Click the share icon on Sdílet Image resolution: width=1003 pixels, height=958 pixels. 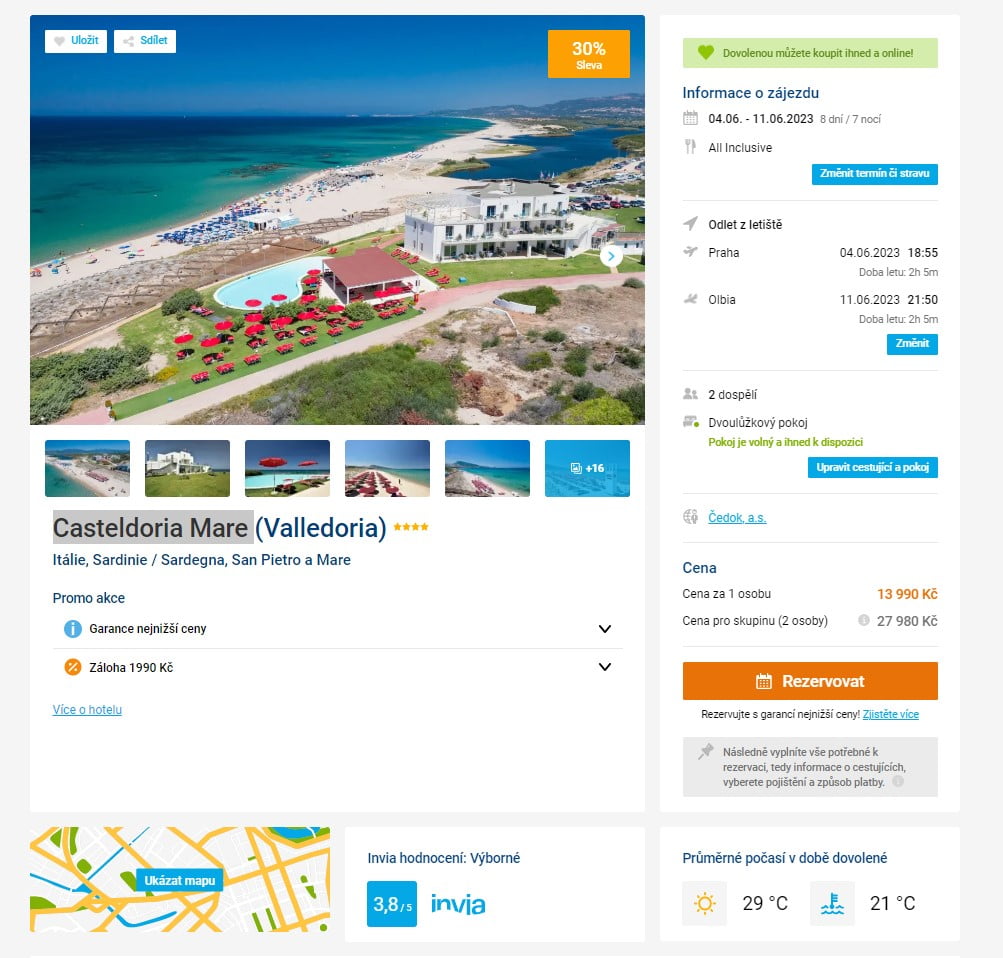(128, 41)
